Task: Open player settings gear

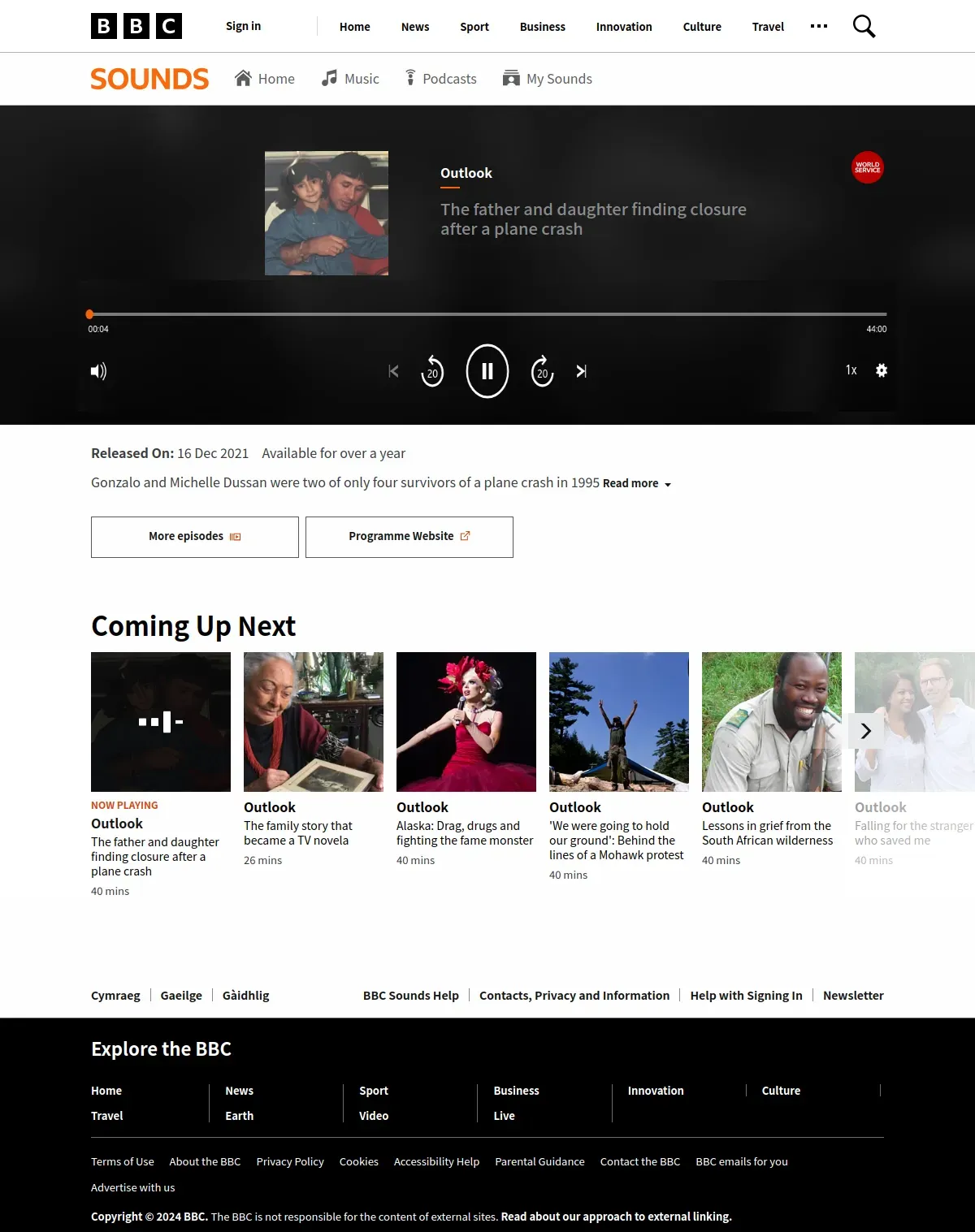Action: [882, 370]
